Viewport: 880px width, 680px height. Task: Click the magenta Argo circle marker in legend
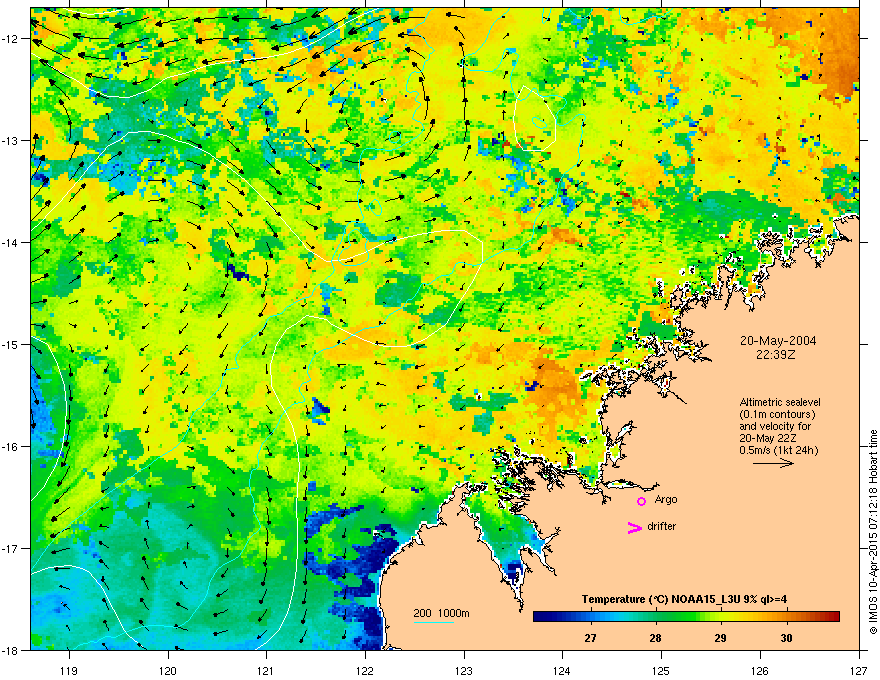(x=641, y=501)
